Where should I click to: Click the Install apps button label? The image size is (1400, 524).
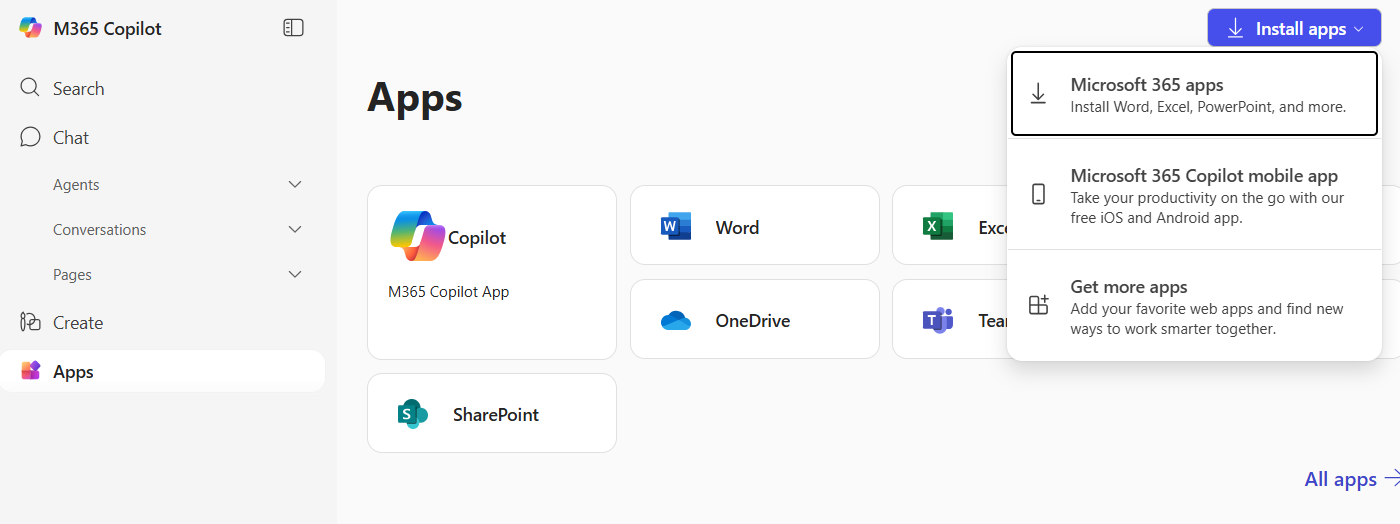[x=1301, y=29]
